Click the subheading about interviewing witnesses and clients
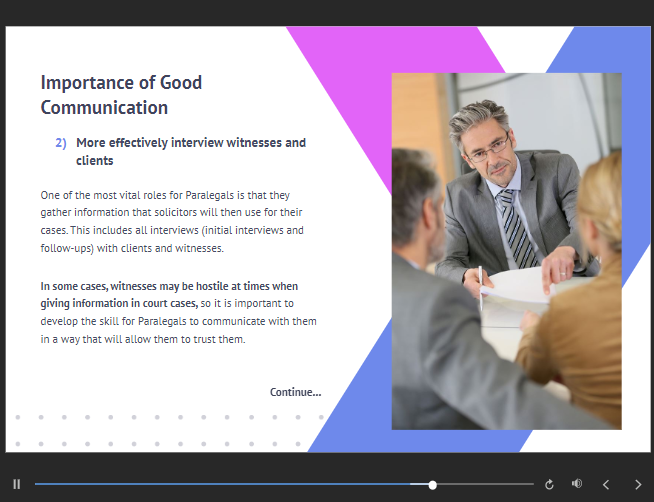The width and height of the screenshot is (654, 502). [x=191, y=151]
